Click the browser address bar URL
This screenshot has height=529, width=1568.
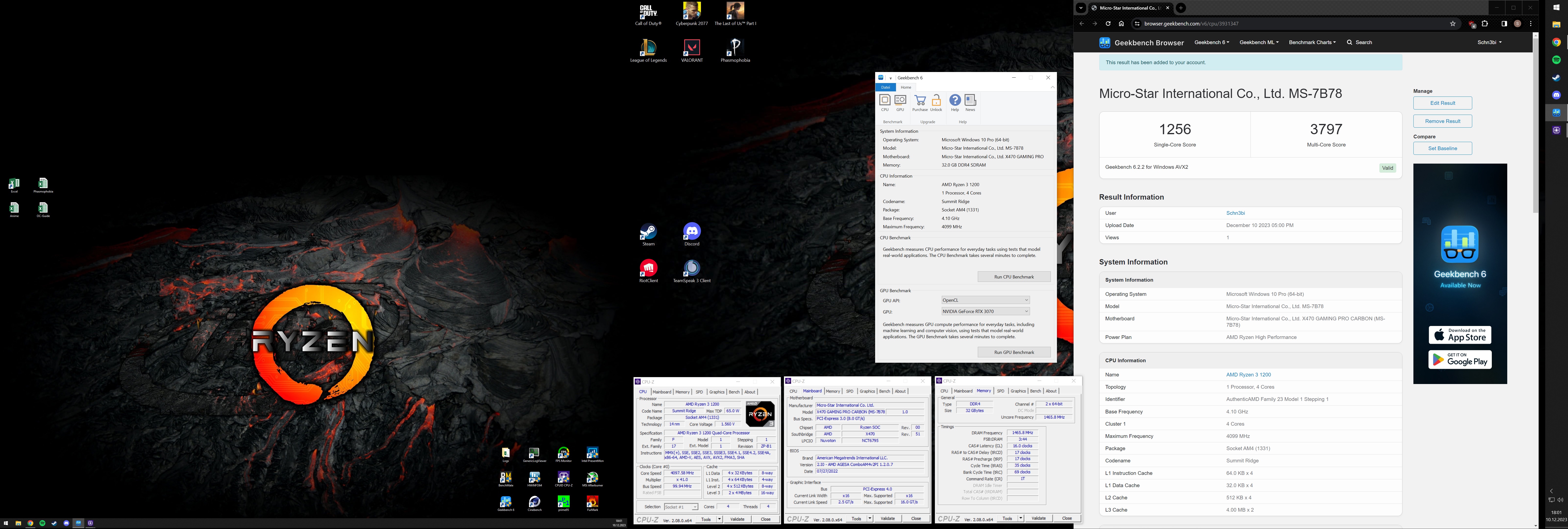pyautogui.click(x=1191, y=24)
